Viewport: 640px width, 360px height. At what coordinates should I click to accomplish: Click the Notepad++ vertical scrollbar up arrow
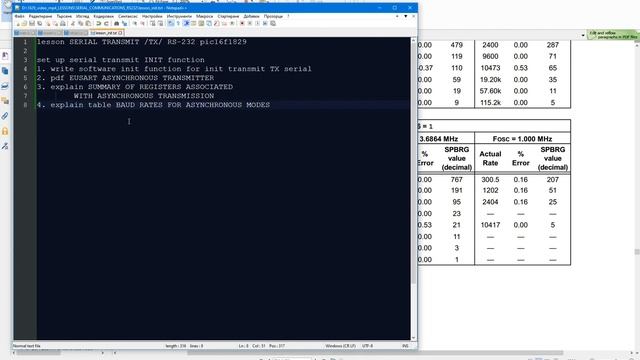point(414,40)
